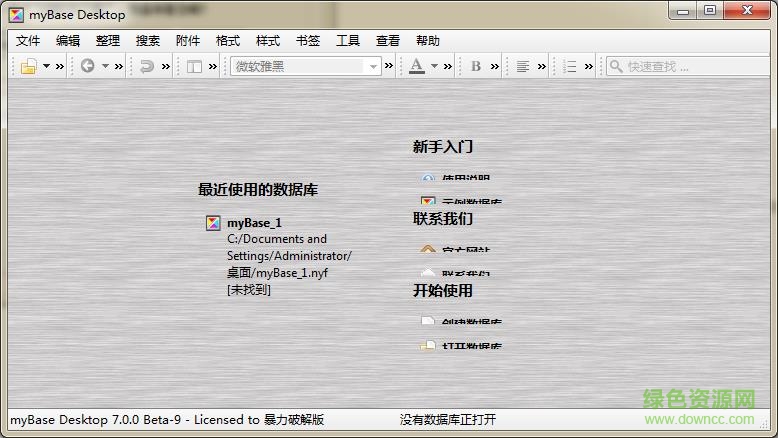Click the 快速查找 search field
778x438 pixels.
[x=692, y=67]
